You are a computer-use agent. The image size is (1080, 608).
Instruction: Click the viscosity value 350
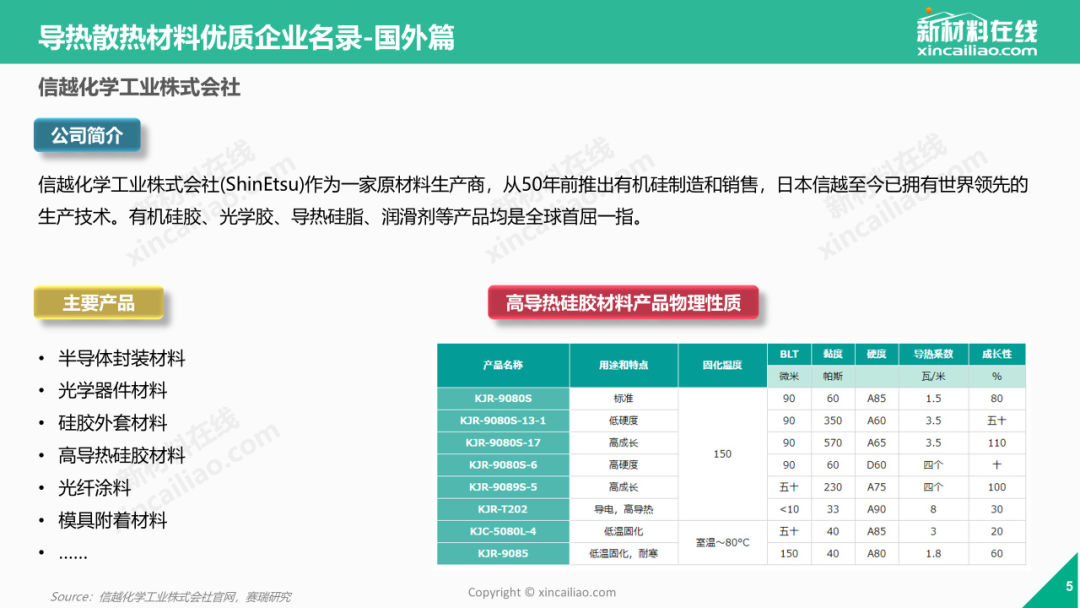point(833,420)
